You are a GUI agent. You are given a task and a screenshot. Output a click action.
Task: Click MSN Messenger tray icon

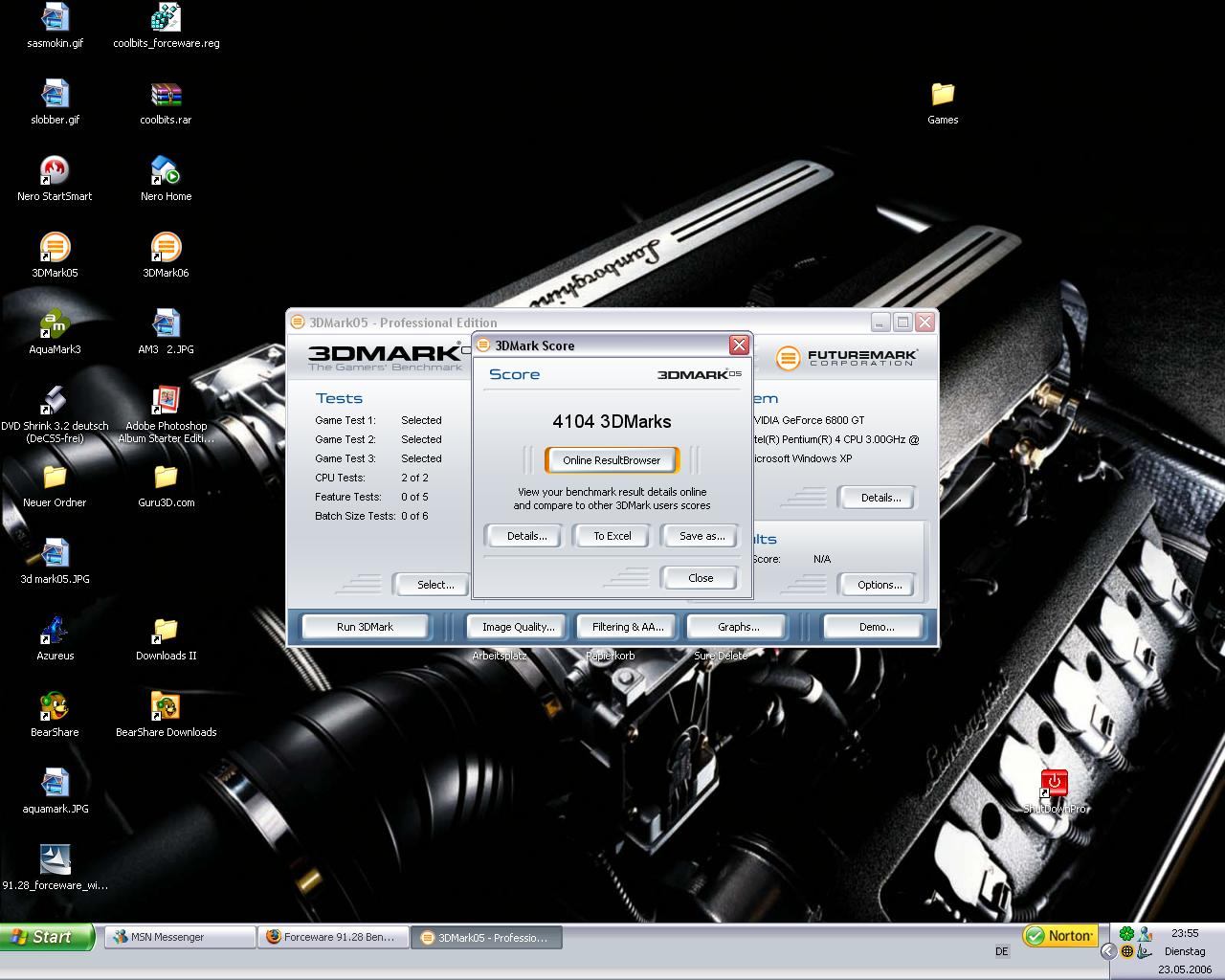(1145, 933)
